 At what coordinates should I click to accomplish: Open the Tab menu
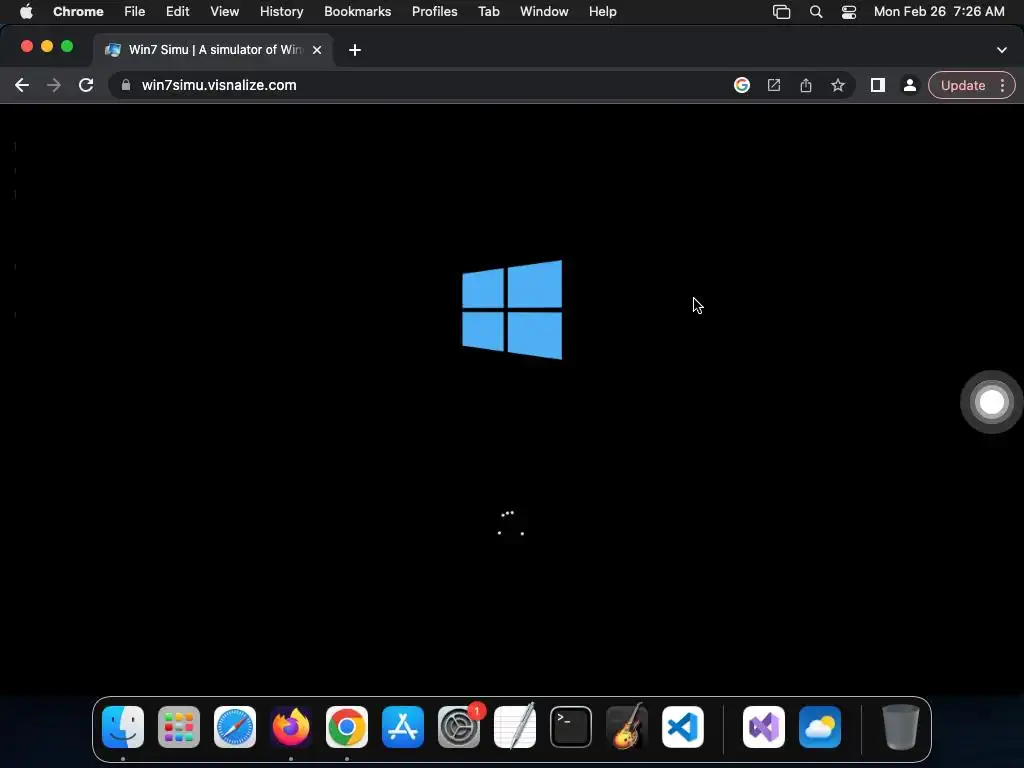click(x=488, y=12)
